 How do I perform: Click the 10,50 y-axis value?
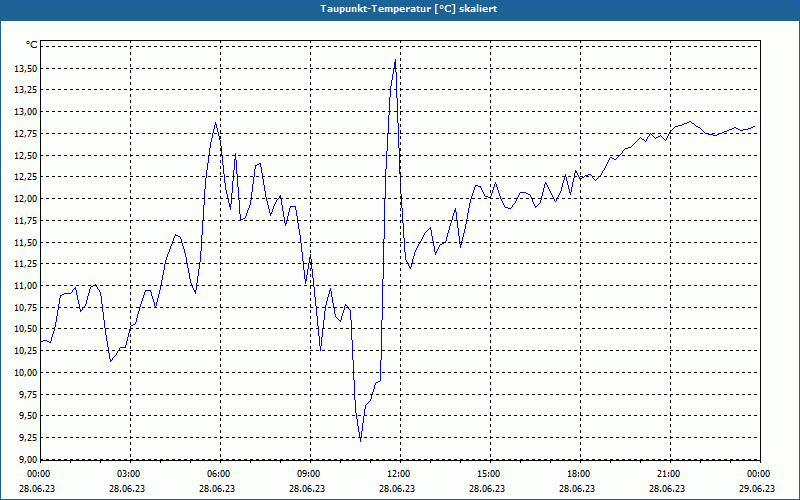click(x=27, y=329)
